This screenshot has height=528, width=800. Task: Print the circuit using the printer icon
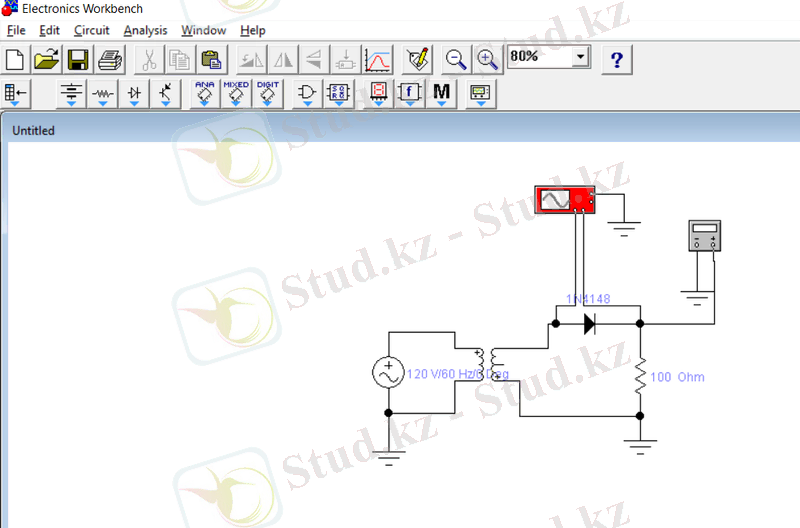(x=110, y=60)
